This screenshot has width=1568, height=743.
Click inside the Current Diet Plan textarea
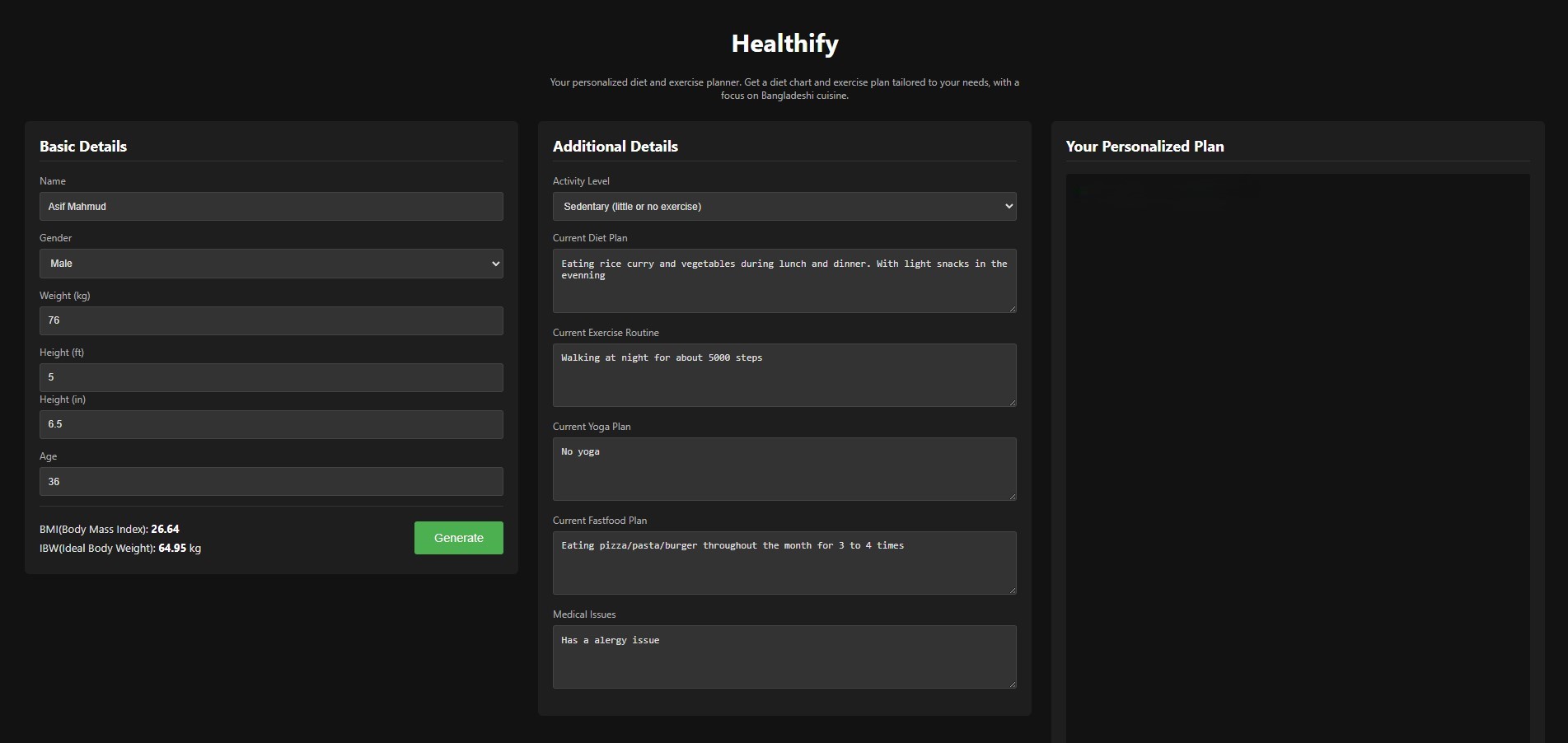[784, 281]
